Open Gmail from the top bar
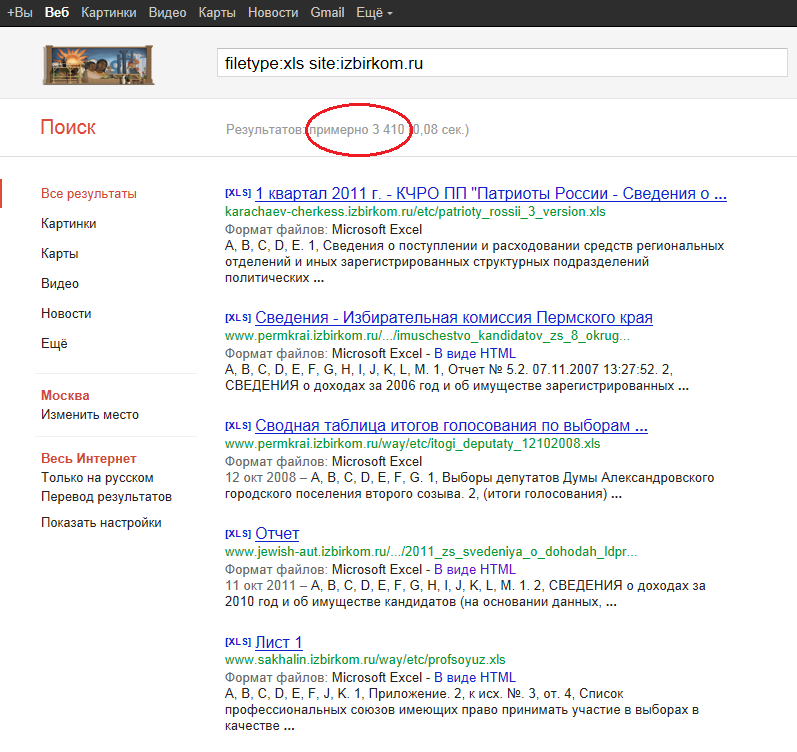This screenshot has height=752, width=797. click(x=327, y=13)
